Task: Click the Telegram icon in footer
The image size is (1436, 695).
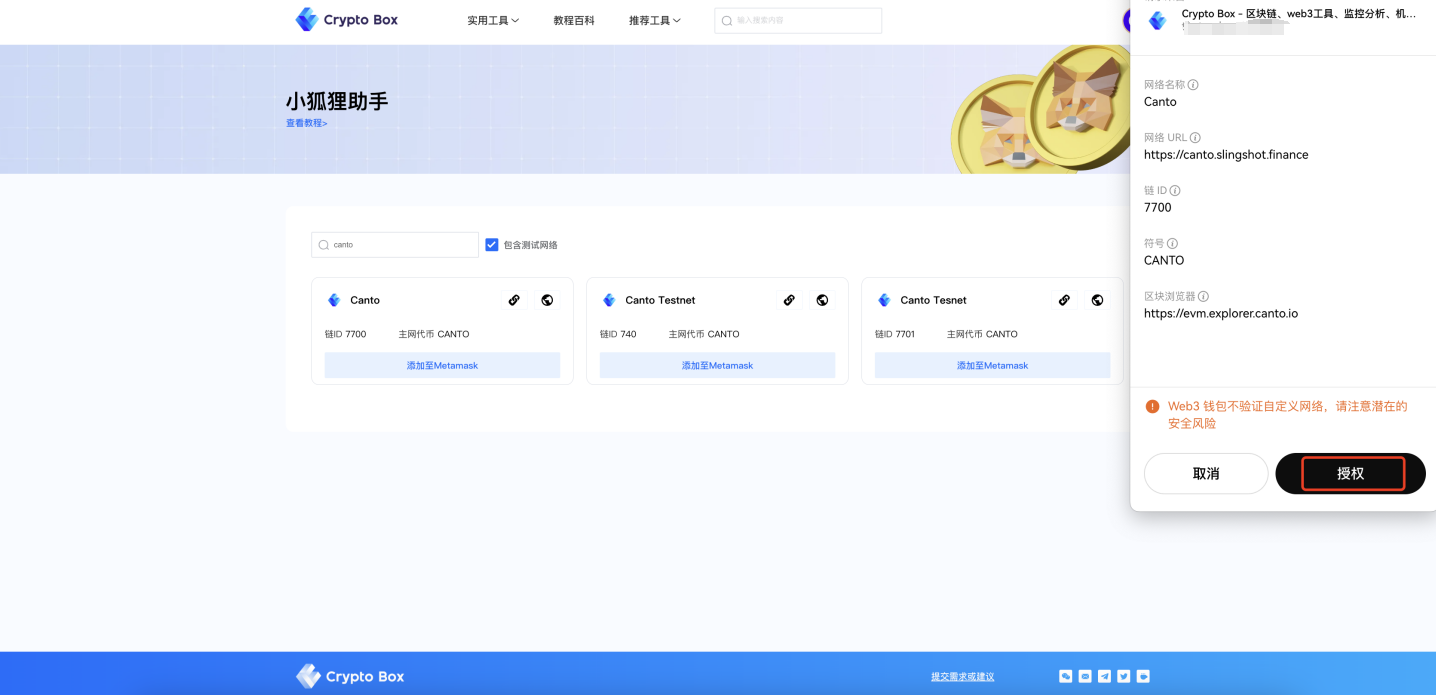Action: tap(1104, 677)
